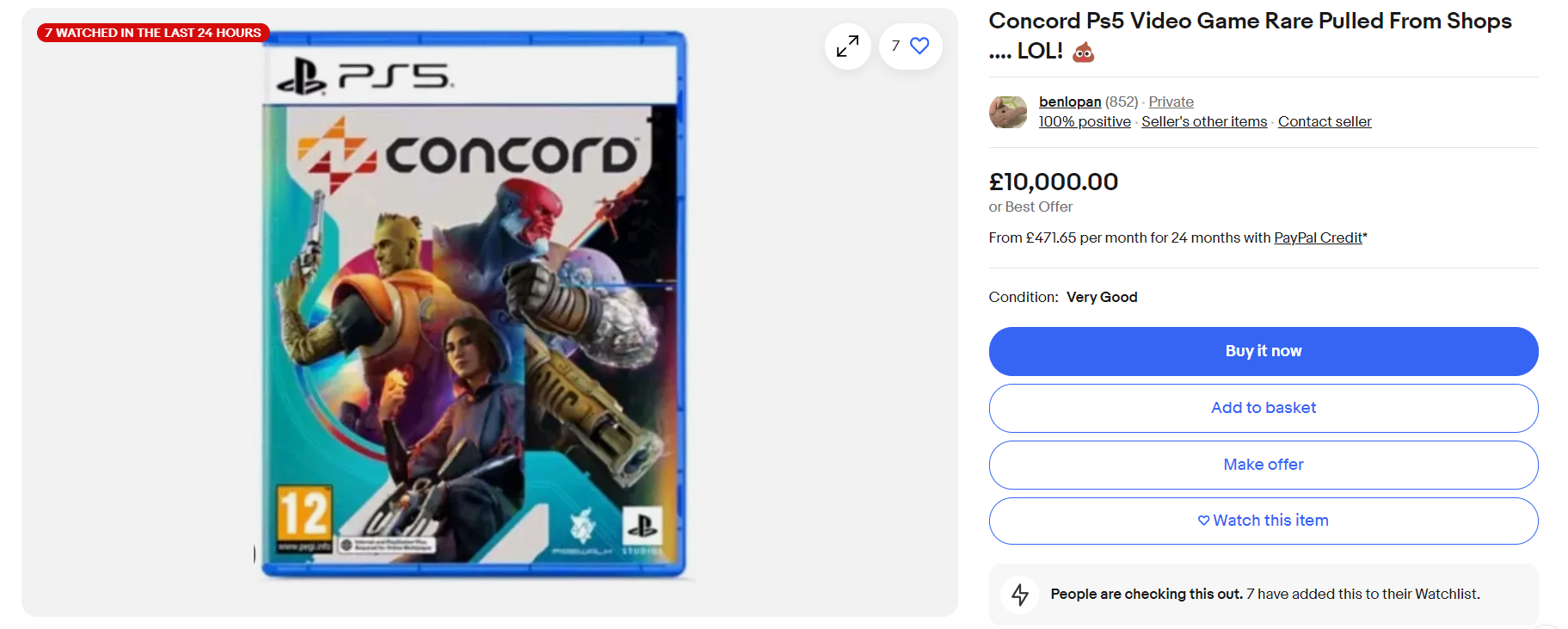The width and height of the screenshot is (1568, 629).
Task: Expand the product image to fullscreen
Action: [847, 46]
